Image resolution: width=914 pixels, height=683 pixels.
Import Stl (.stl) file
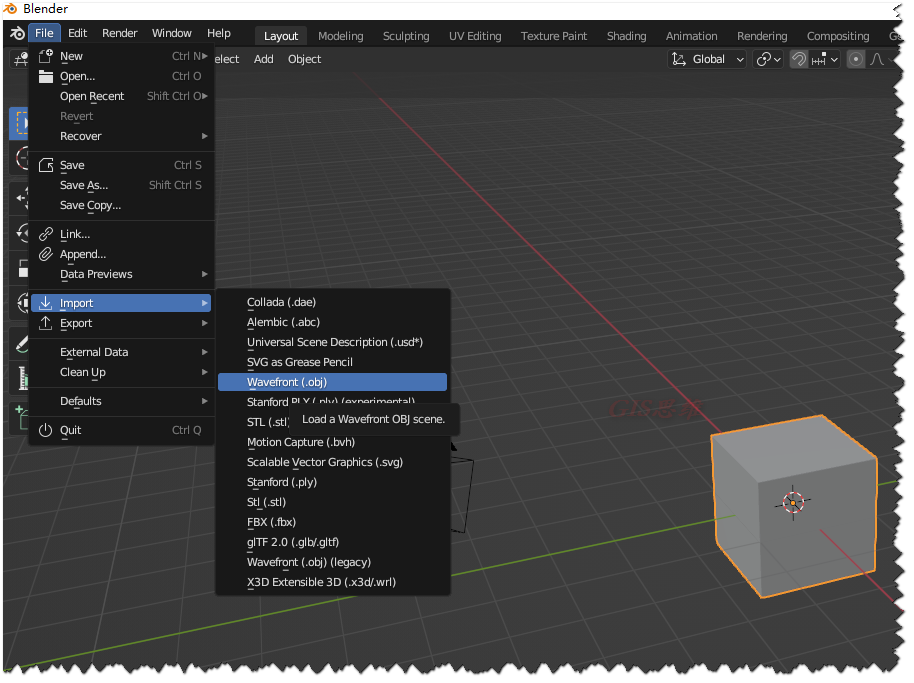(x=332, y=502)
